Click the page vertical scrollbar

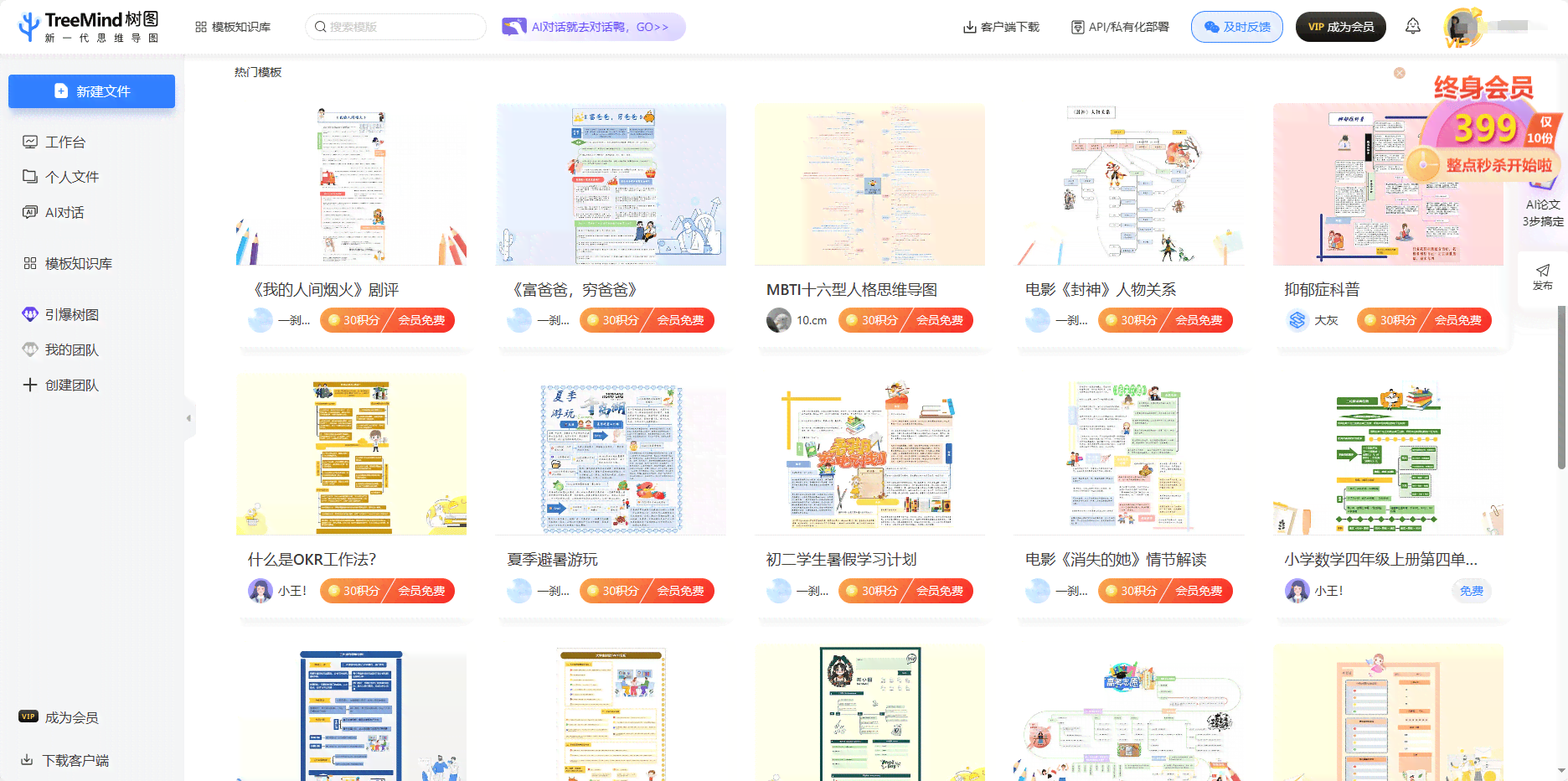[1561, 385]
